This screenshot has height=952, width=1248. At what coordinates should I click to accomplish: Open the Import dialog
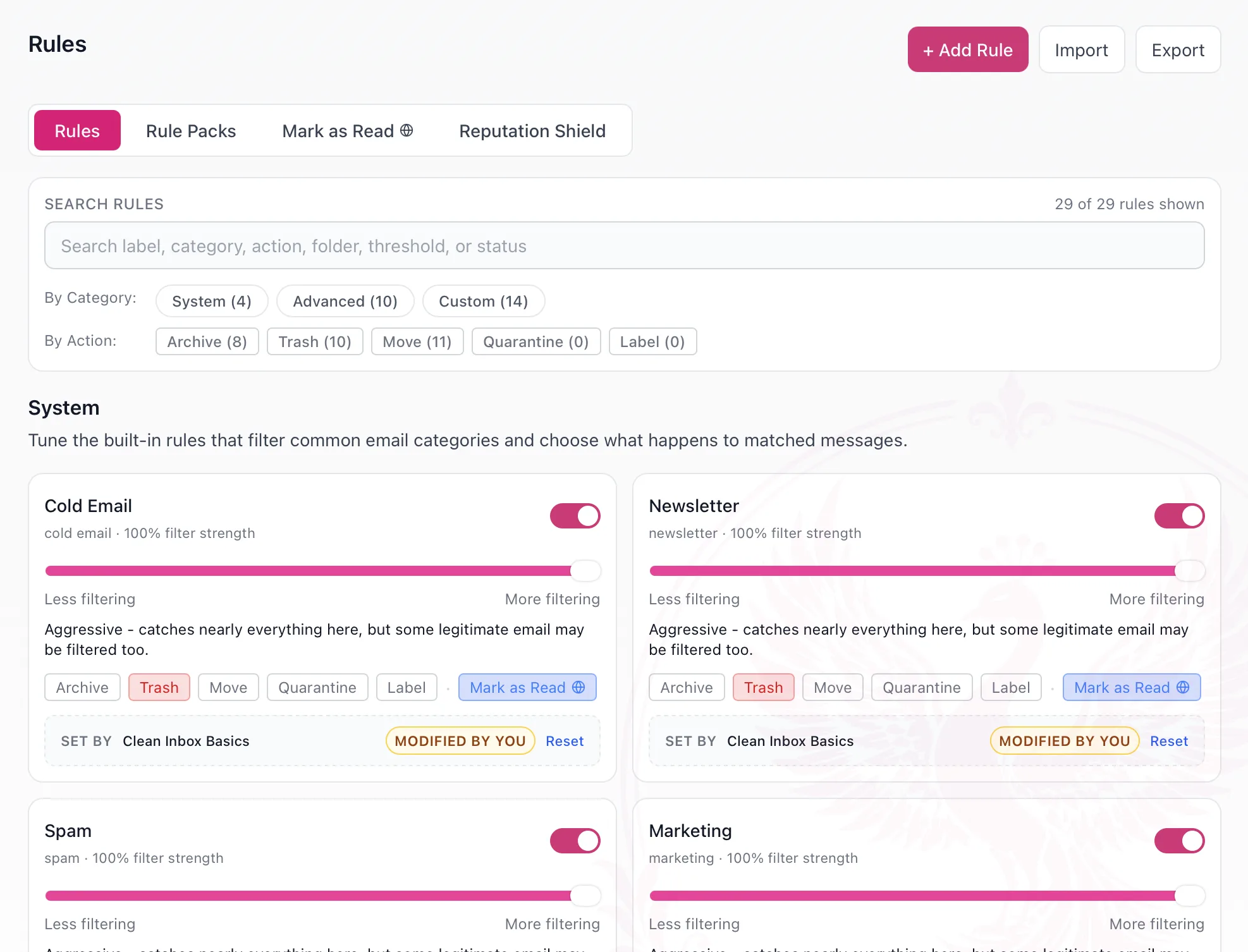click(1081, 49)
